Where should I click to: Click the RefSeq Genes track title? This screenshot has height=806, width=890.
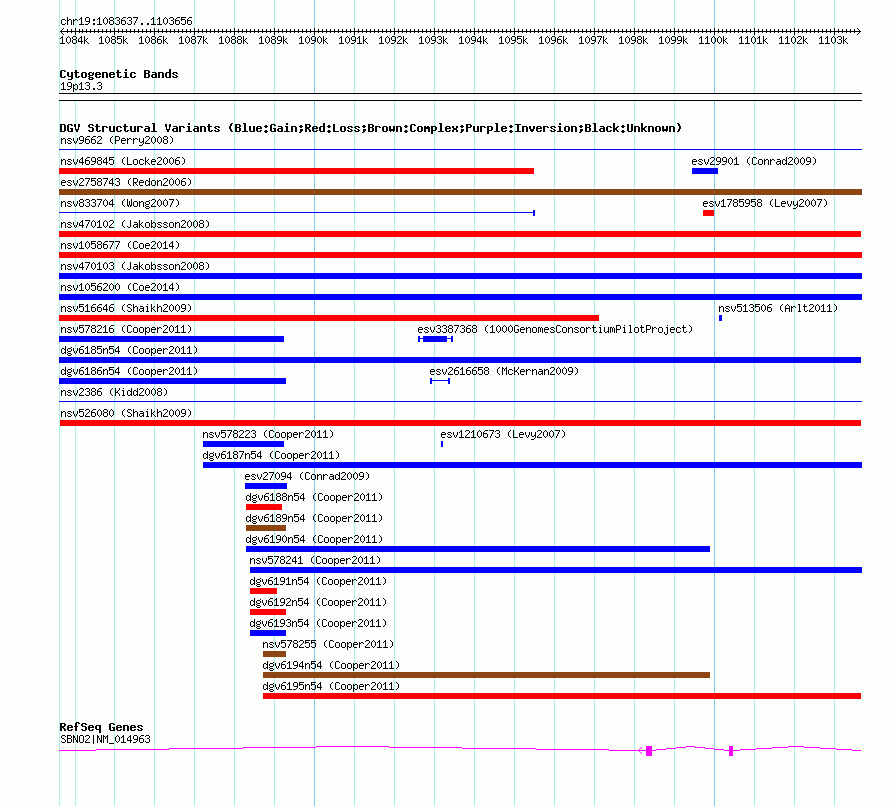[x=101, y=727]
